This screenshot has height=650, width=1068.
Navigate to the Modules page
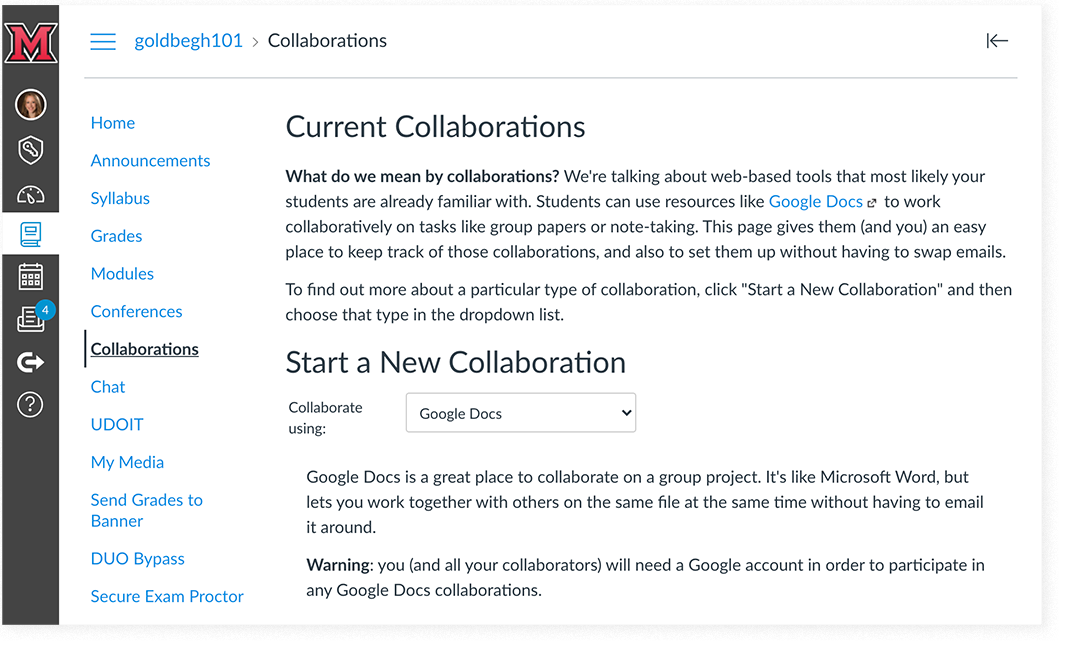[x=122, y=273]
